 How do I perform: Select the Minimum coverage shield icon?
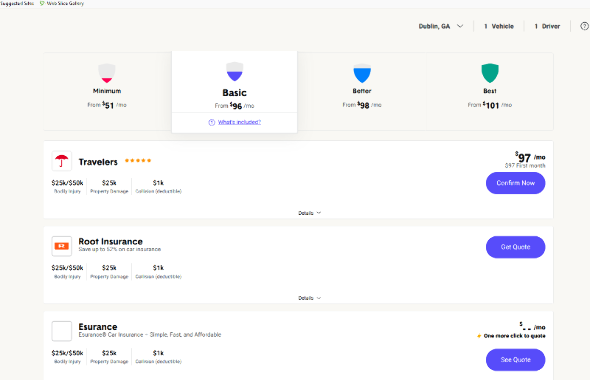click(x=107, y=73)
